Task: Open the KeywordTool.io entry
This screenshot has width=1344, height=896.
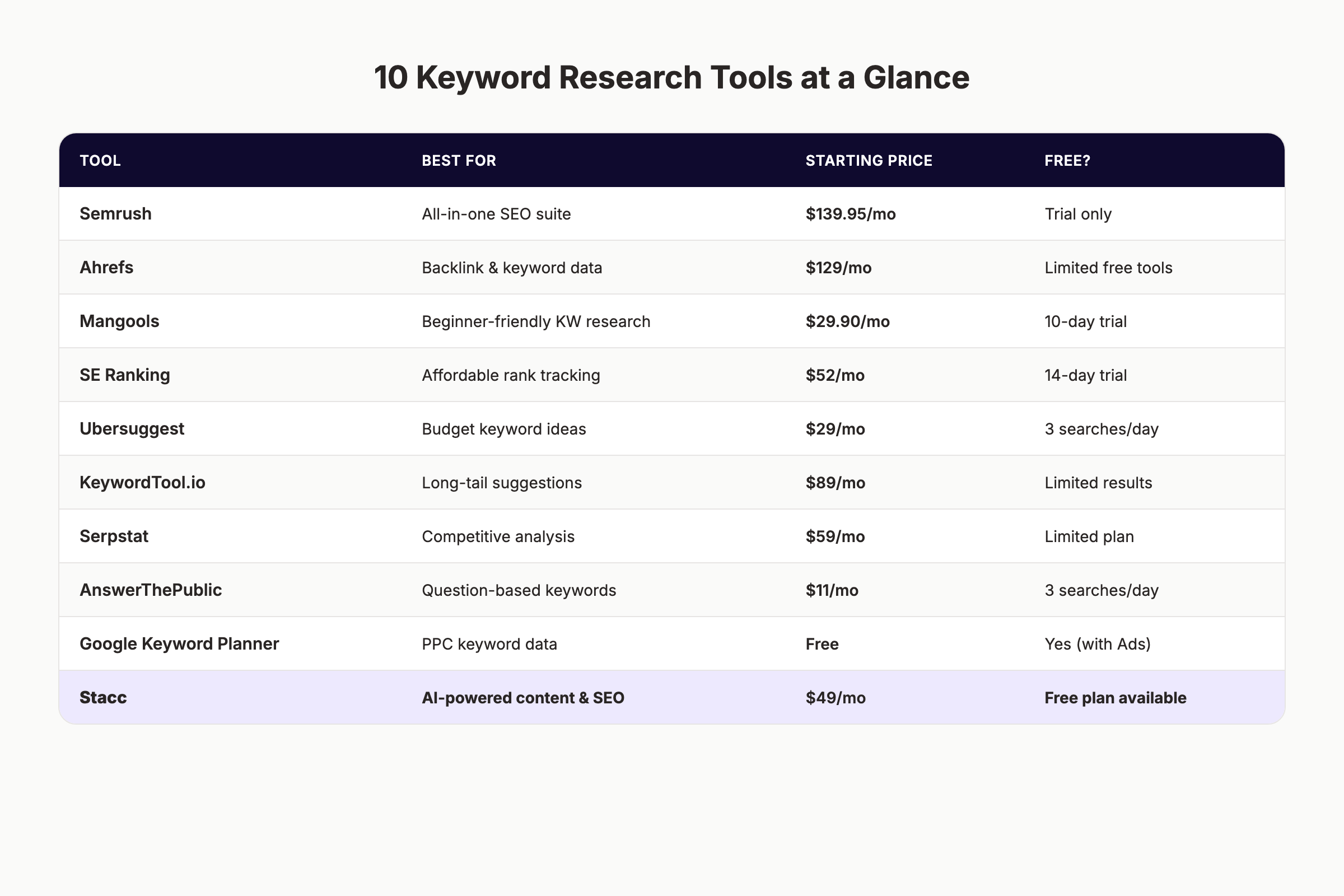Action: click(143, 482)
